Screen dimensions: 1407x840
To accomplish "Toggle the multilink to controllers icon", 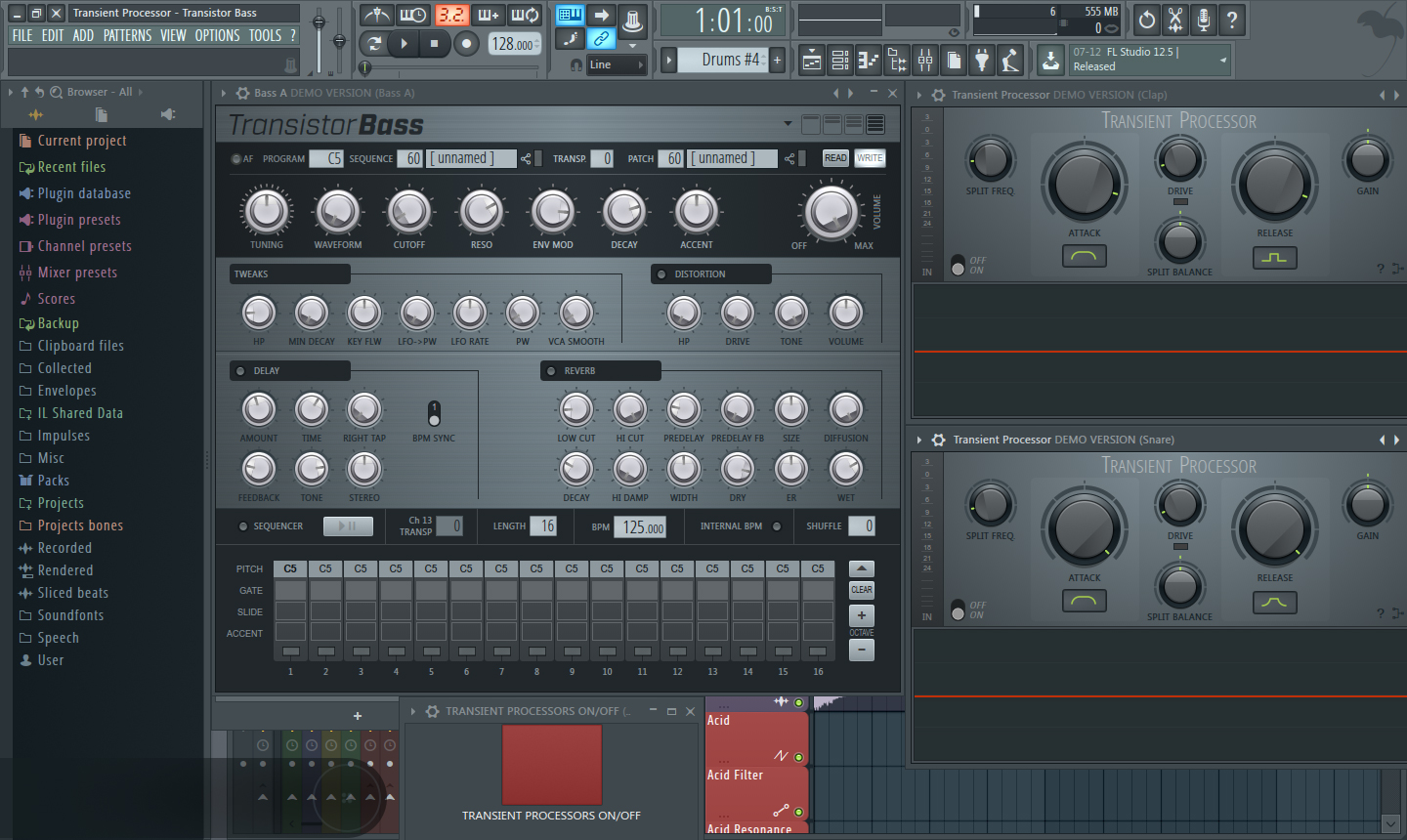I will coord(602,39).
